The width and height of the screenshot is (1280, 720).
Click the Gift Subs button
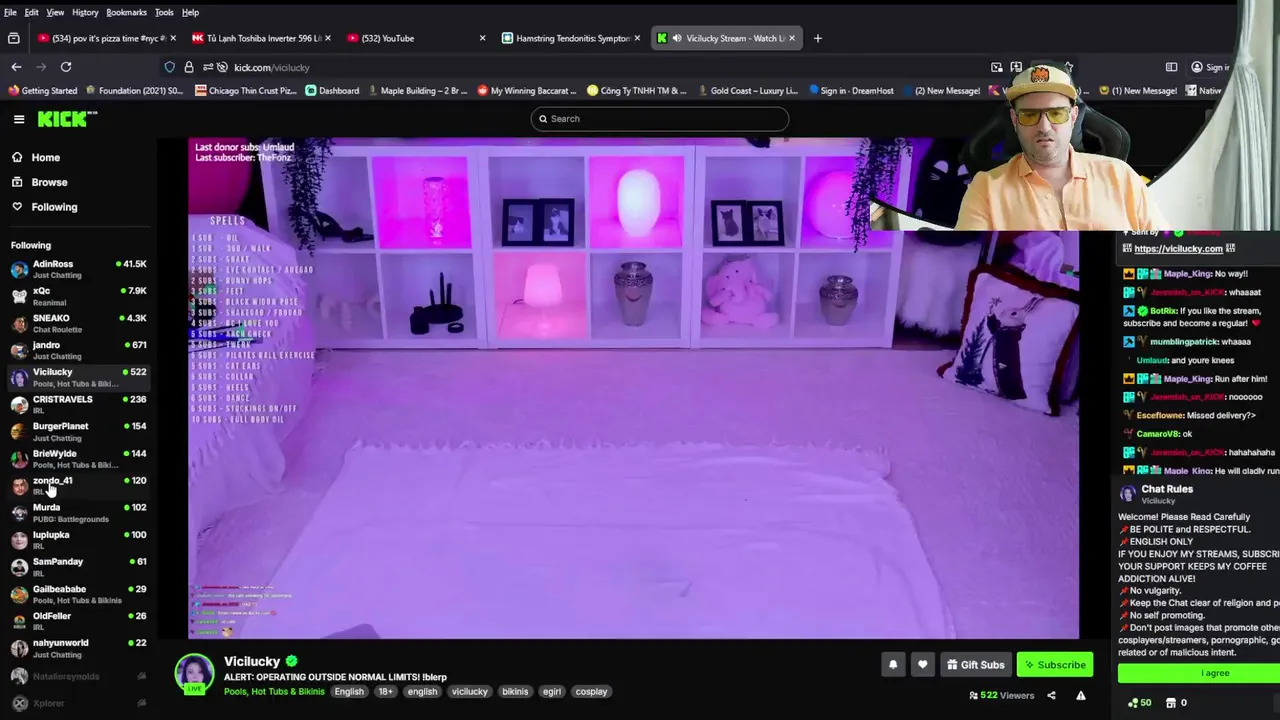pos(975,665)
